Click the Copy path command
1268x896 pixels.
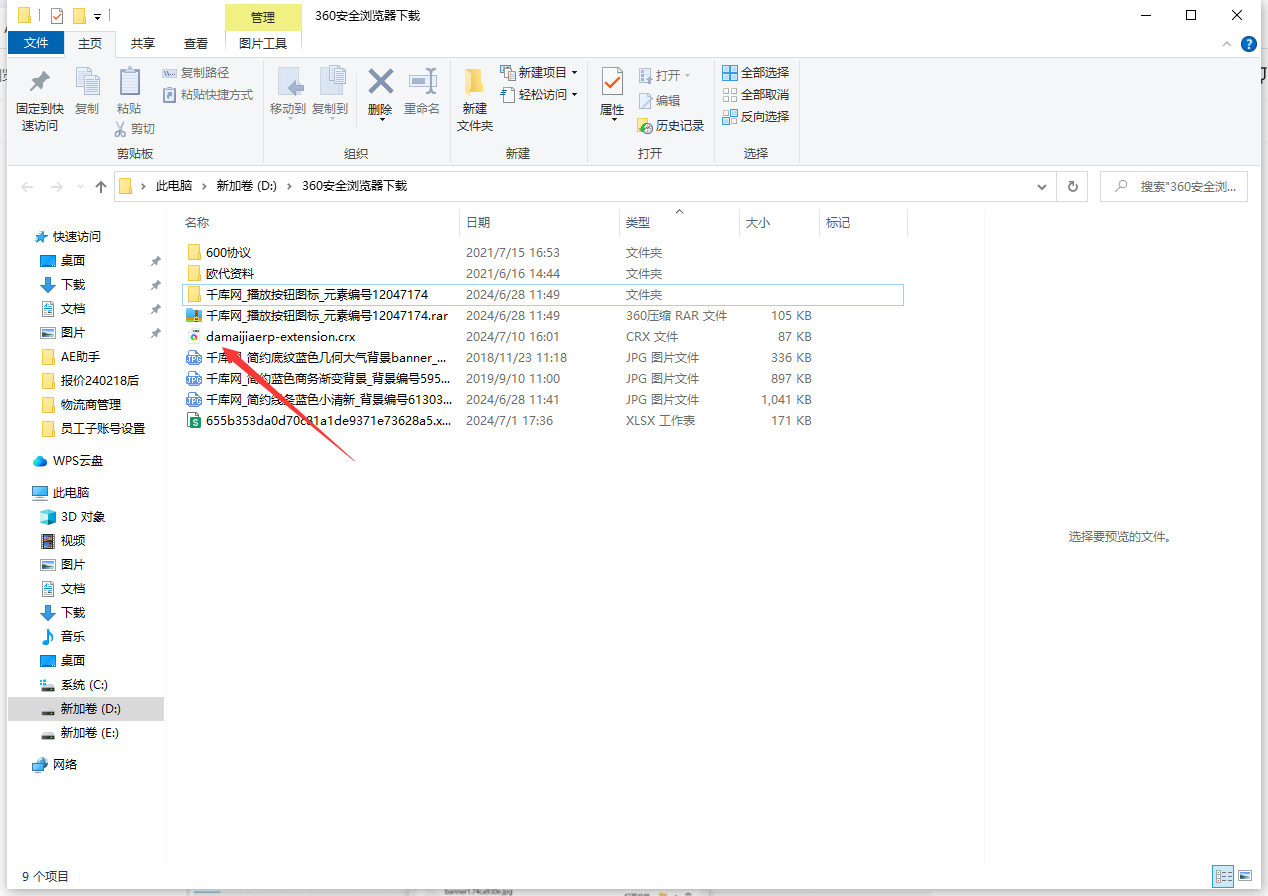click(x=196, y=73)
